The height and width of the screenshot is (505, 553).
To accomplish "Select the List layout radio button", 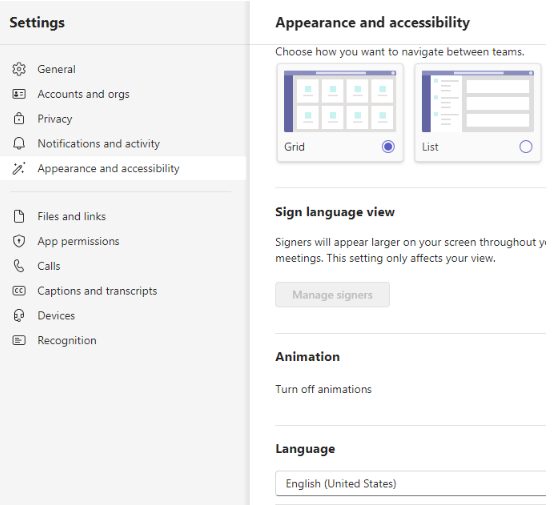I will 525,146.
